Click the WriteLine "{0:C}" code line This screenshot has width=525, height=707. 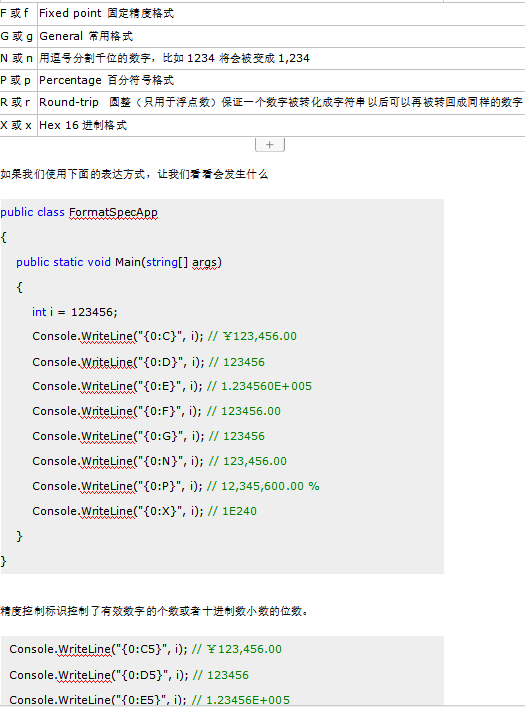click(165, 337)
